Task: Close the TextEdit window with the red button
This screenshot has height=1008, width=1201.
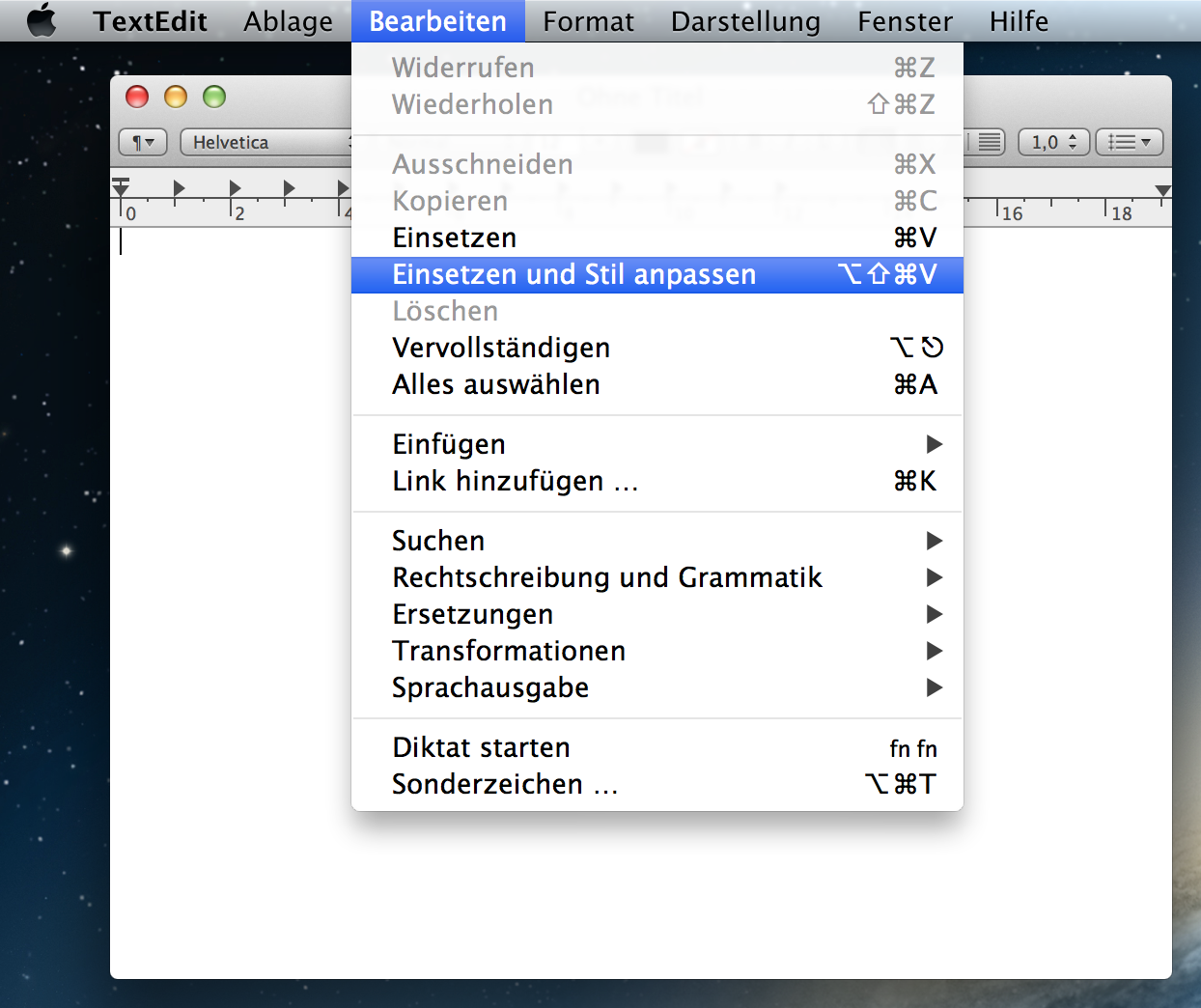Action: coord(137,97)
